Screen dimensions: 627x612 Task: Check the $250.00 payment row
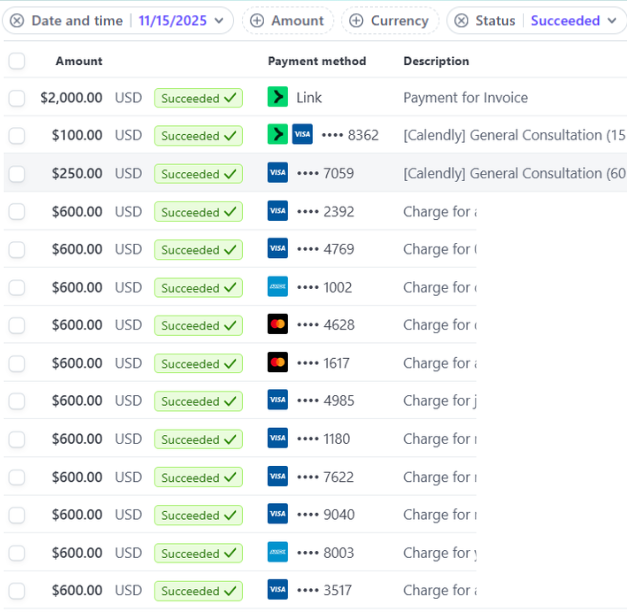[17, 174]
